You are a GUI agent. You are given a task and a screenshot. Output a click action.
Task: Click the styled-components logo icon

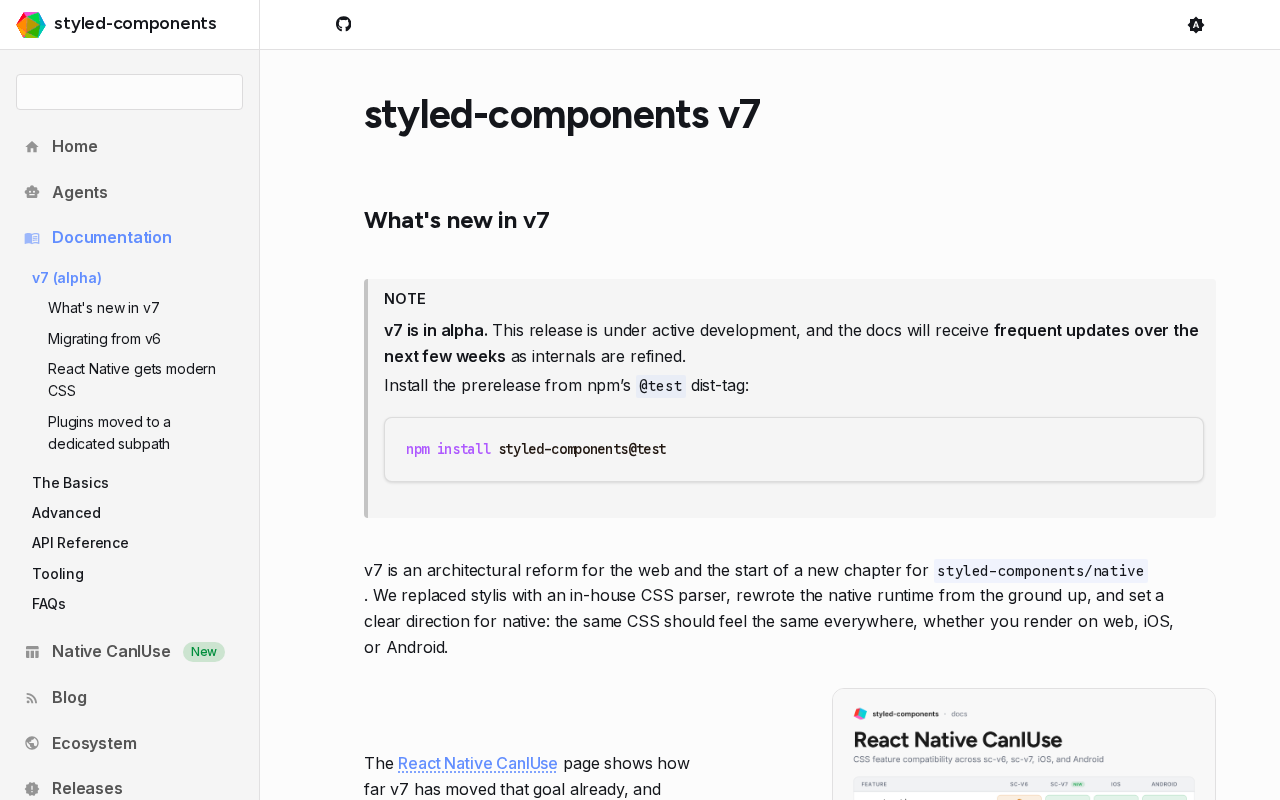click(x=31, y=24)
